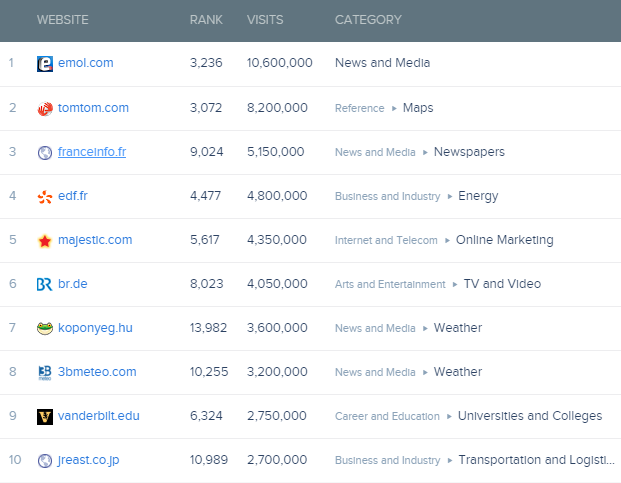The image size is (621, 483).
Task: Click the Internet and Telecom category
Action: pyautogui.click(x=386, y=240)
